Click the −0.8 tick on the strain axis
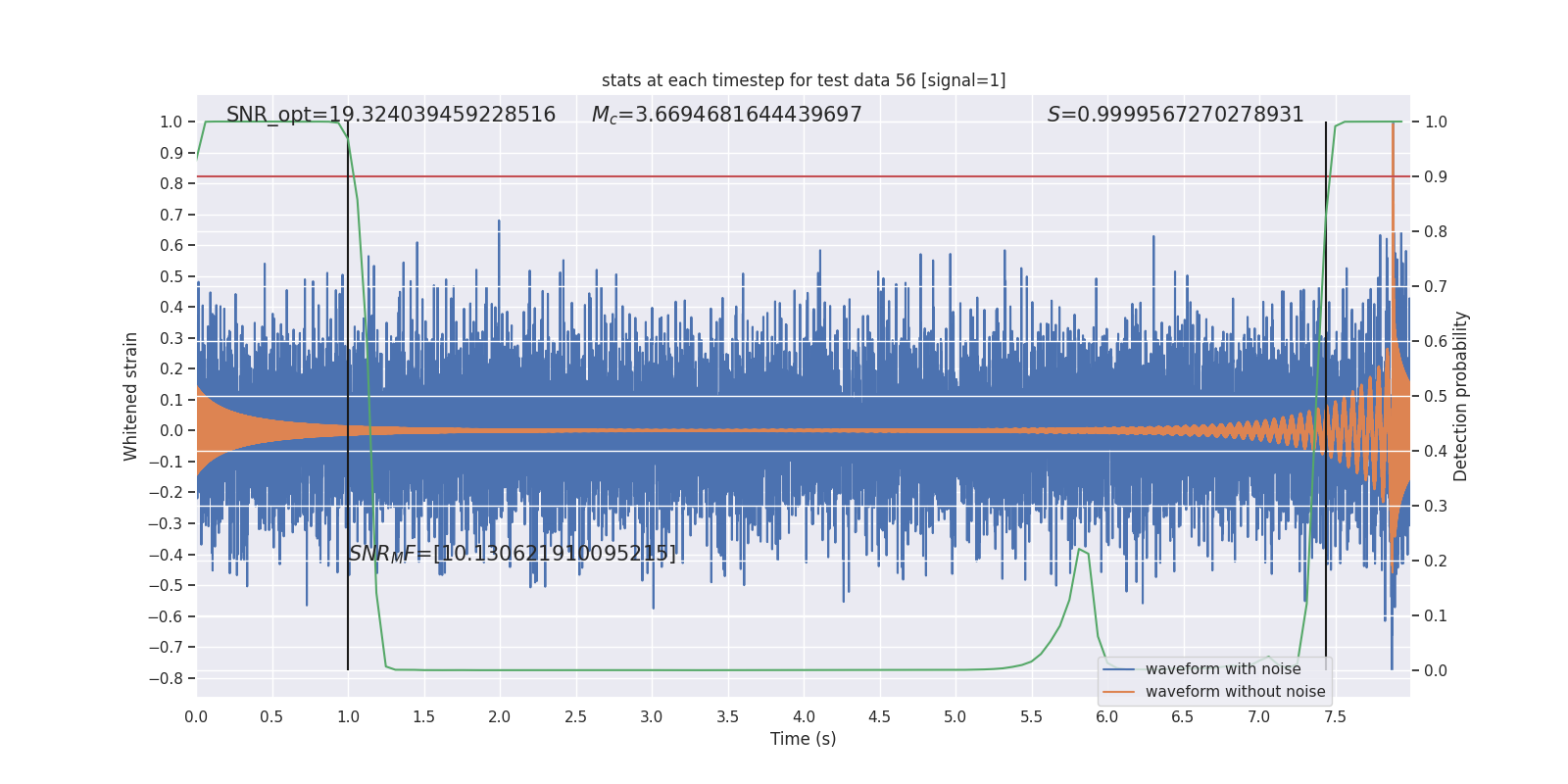The image size is (1568, 784). tap(171, 678)
